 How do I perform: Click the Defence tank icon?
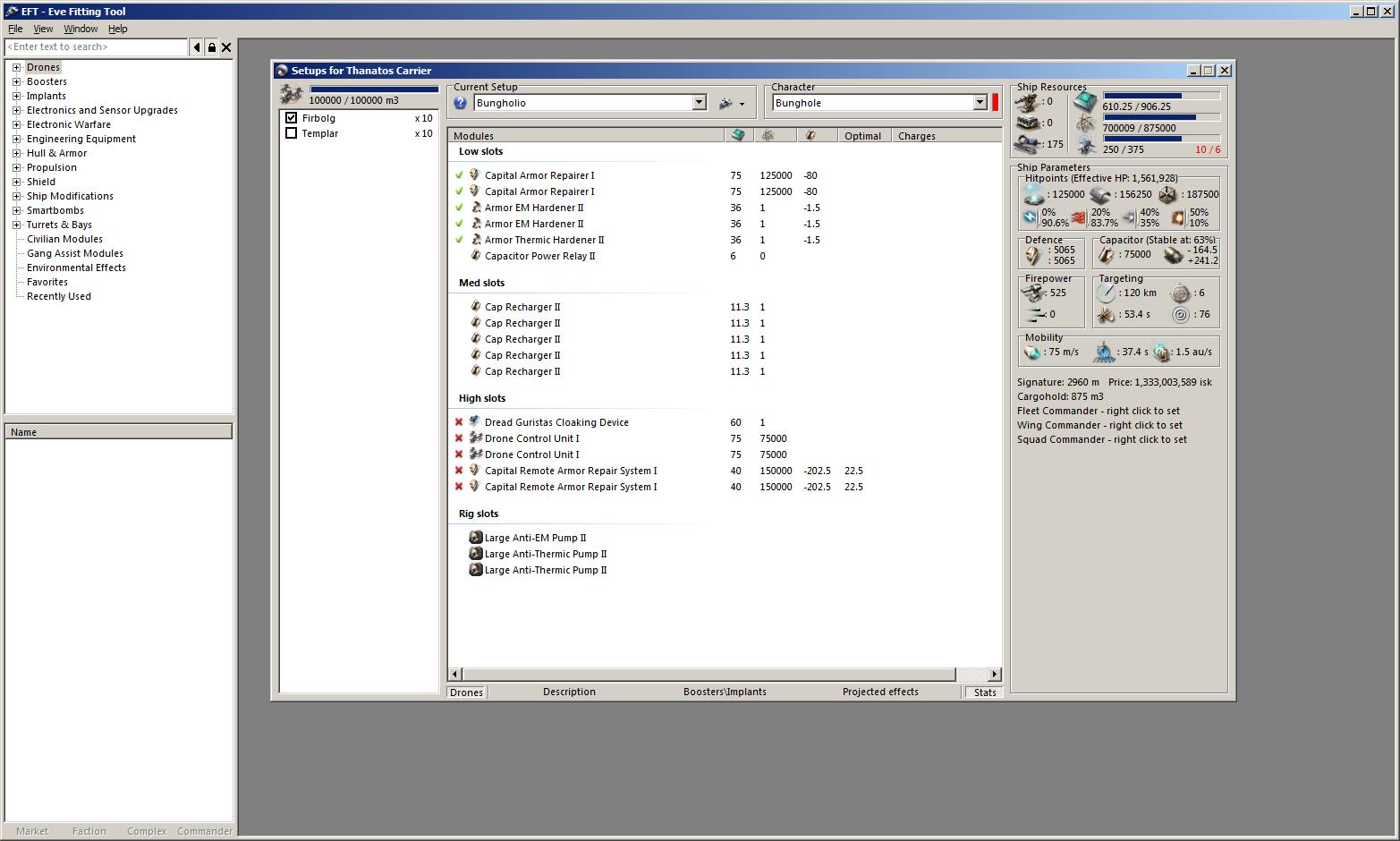point(1034,256)
